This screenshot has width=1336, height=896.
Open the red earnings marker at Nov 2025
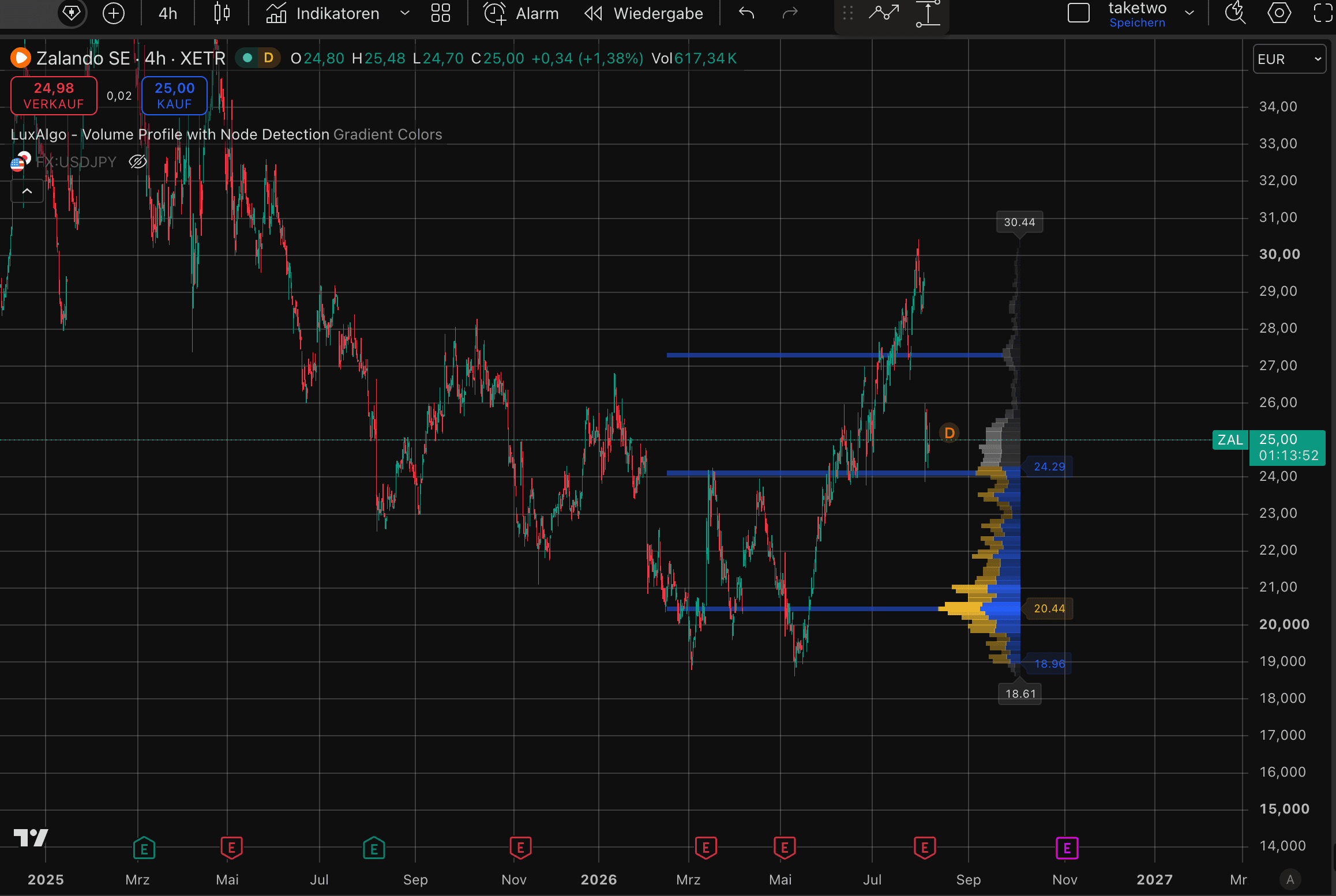(x=520, y=848)
